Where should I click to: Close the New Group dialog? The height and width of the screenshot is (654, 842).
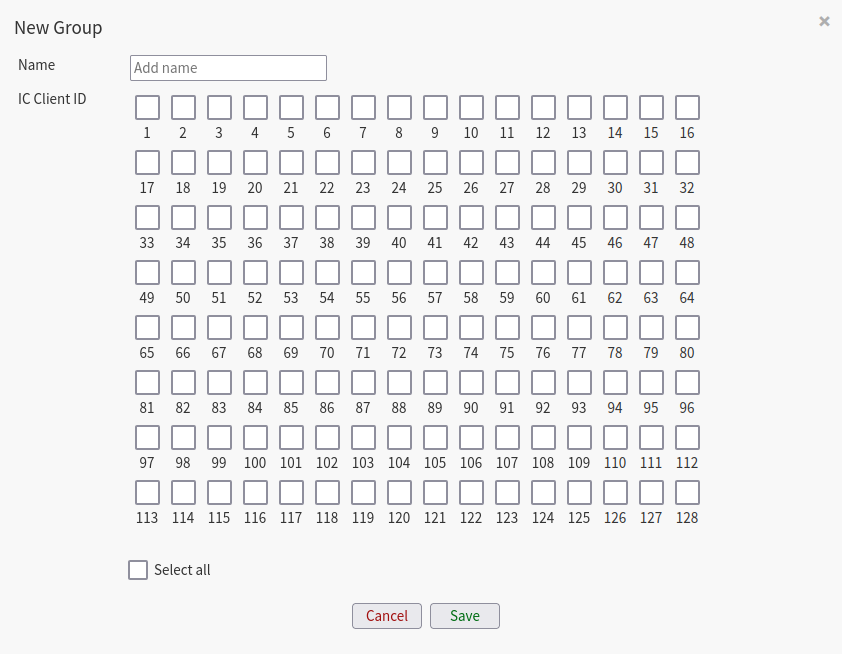pyautogui.click(x=824, y=21)
